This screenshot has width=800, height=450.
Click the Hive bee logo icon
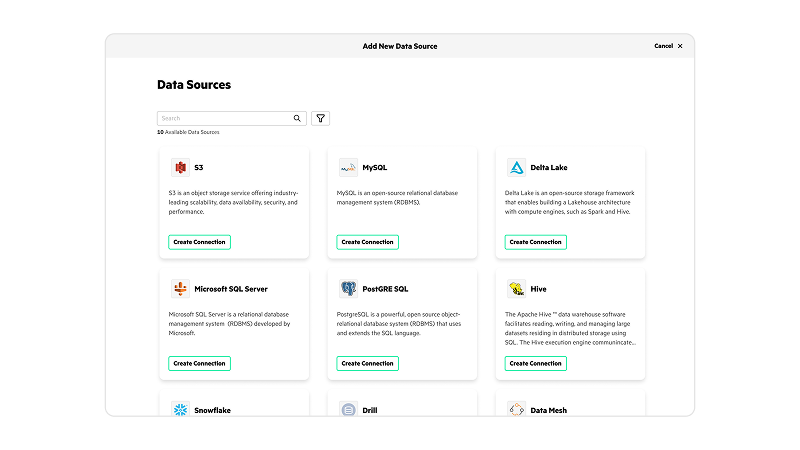[516, 289]
